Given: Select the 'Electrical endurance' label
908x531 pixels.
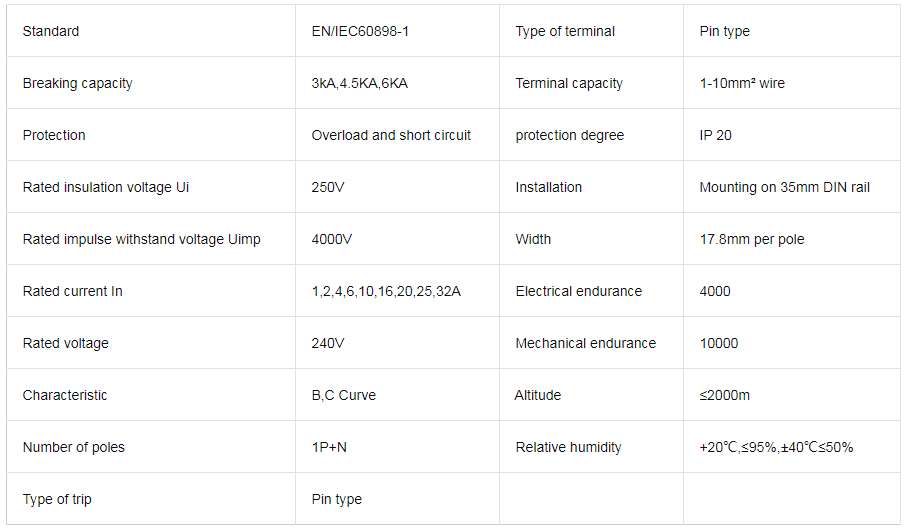Looking at the screenshot, I should (x=579, y=291).
